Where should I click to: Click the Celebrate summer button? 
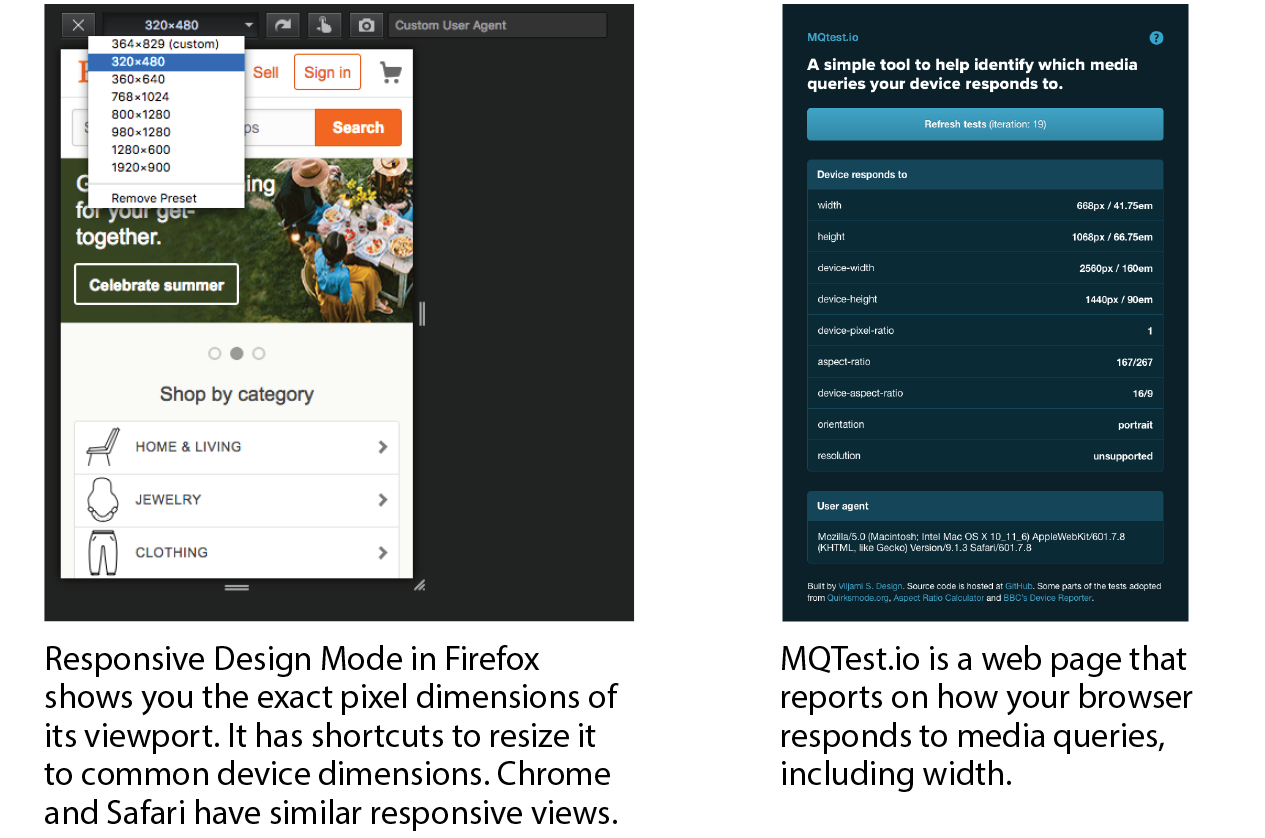point(156,285)
